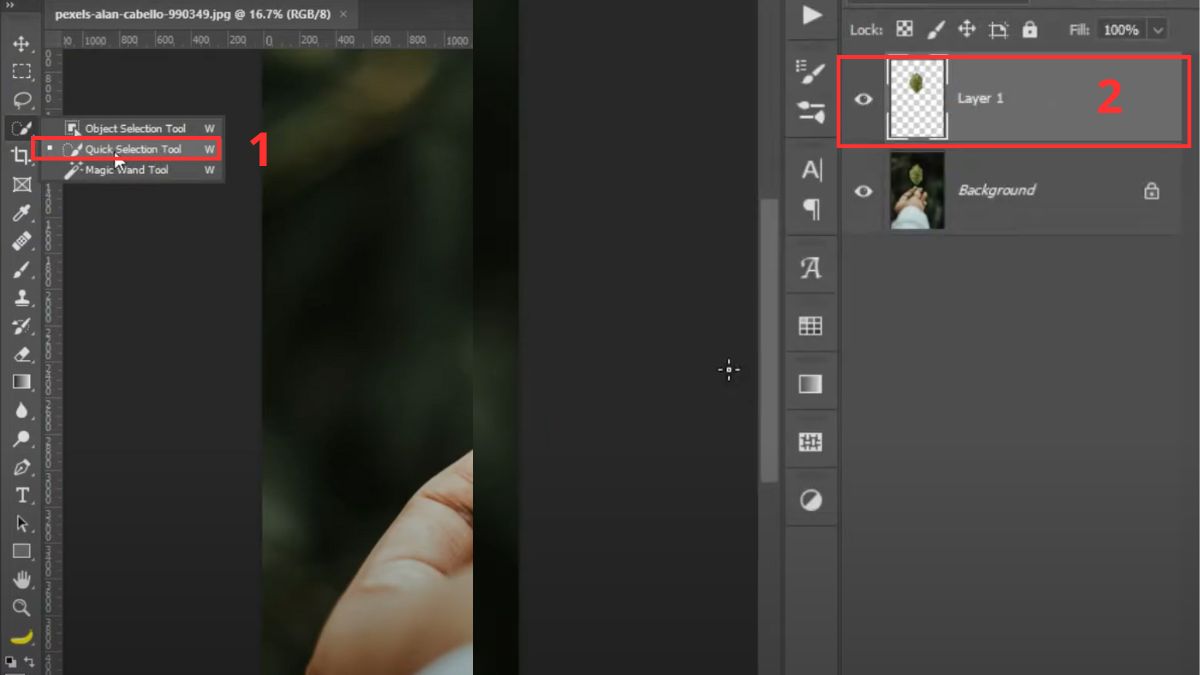1200x675 pixels.
Task: Select the Pen tool
Action: (x=21, y=467)
